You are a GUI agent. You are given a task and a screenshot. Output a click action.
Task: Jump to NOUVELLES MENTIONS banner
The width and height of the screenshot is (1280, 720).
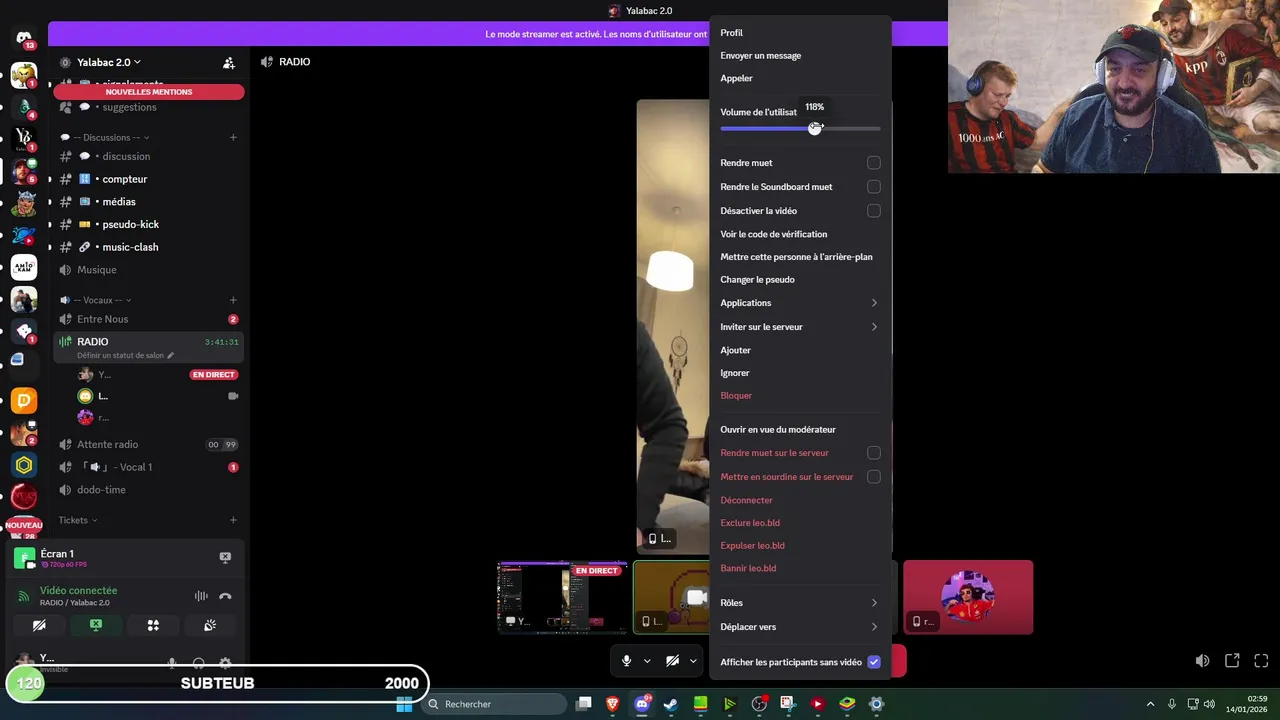149,92
